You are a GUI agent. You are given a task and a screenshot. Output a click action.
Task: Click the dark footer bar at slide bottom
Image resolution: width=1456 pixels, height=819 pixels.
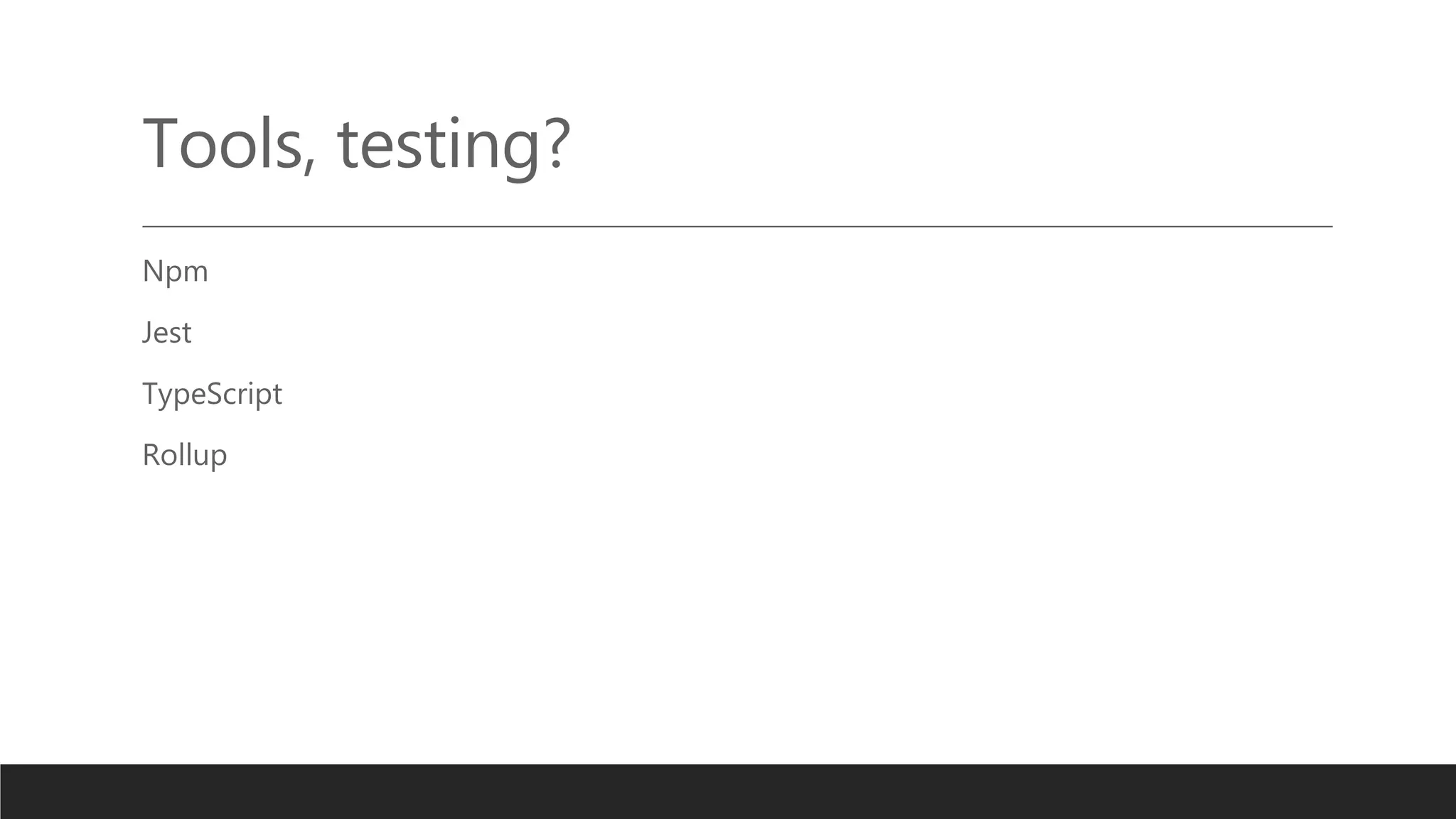[x=728, y=791]
